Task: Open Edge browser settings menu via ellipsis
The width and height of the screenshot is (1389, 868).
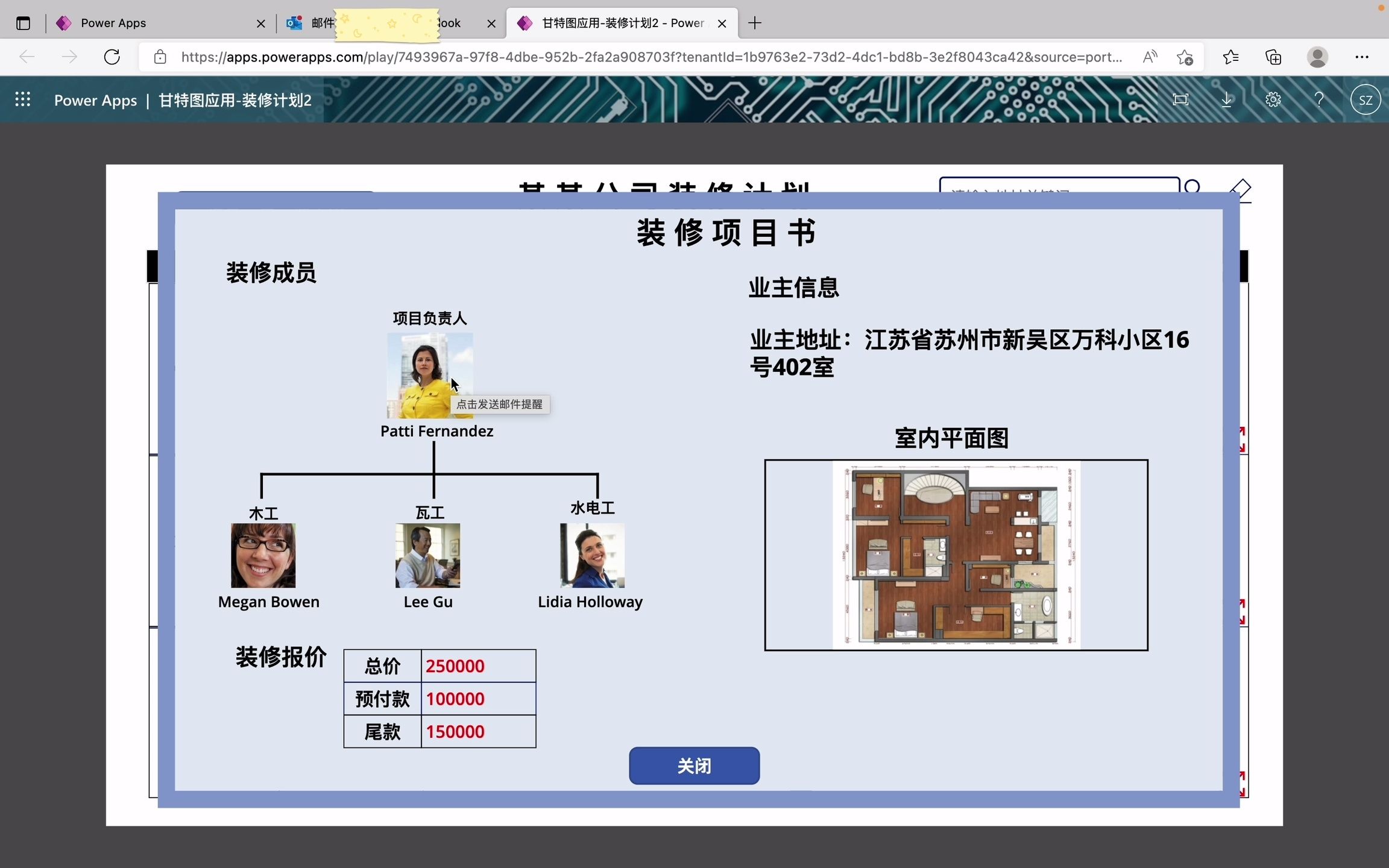Action: [1362, 56]
